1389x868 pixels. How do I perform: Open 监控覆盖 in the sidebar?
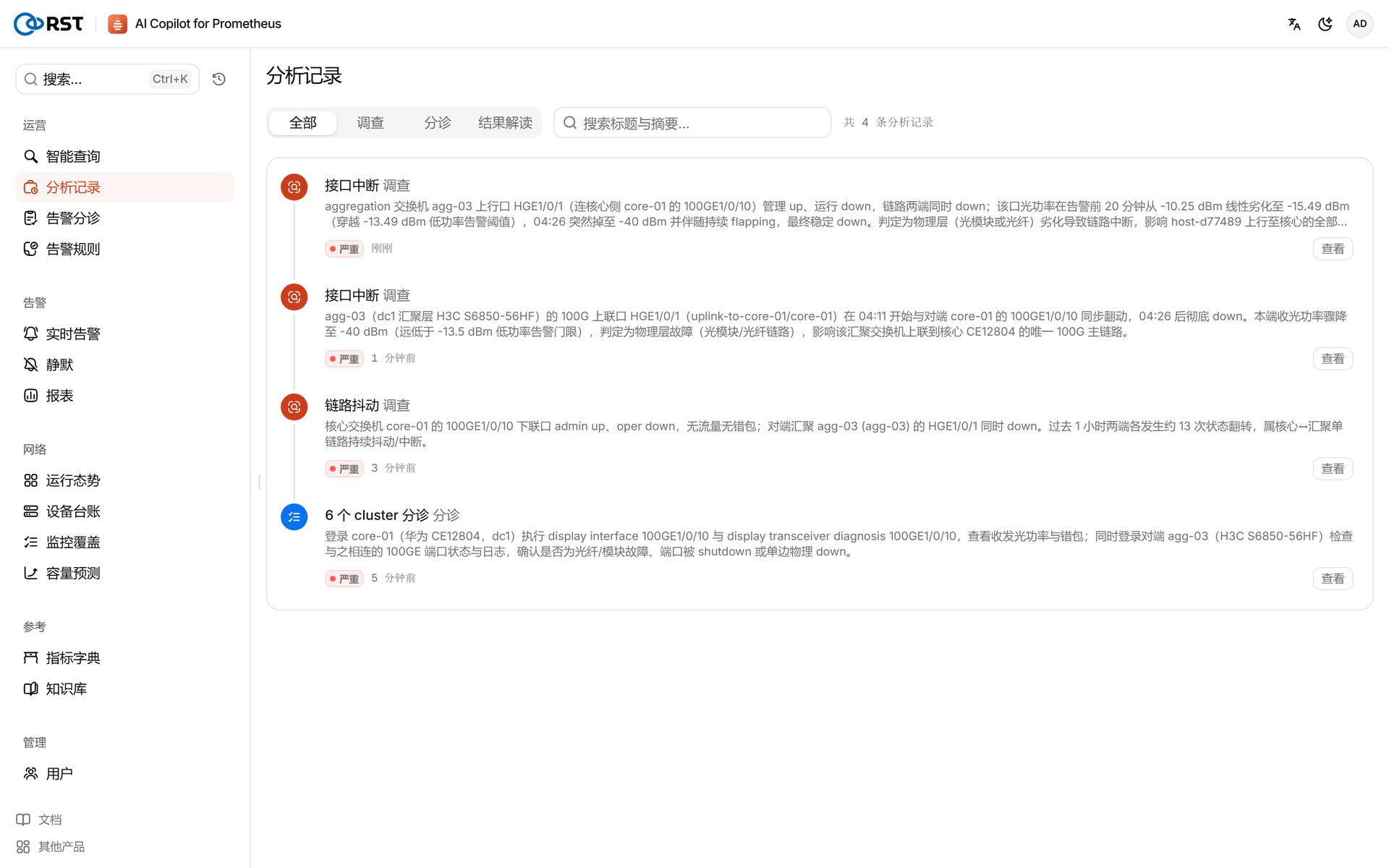coord(124,542)
